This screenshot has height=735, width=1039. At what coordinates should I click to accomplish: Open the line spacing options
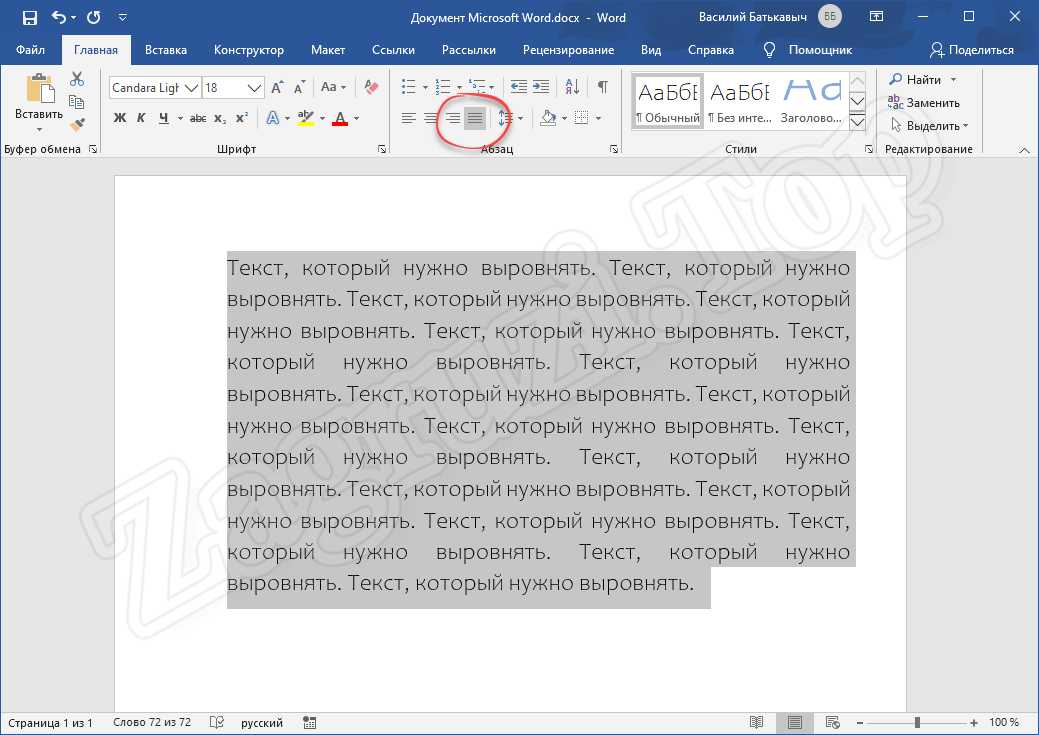506,119
